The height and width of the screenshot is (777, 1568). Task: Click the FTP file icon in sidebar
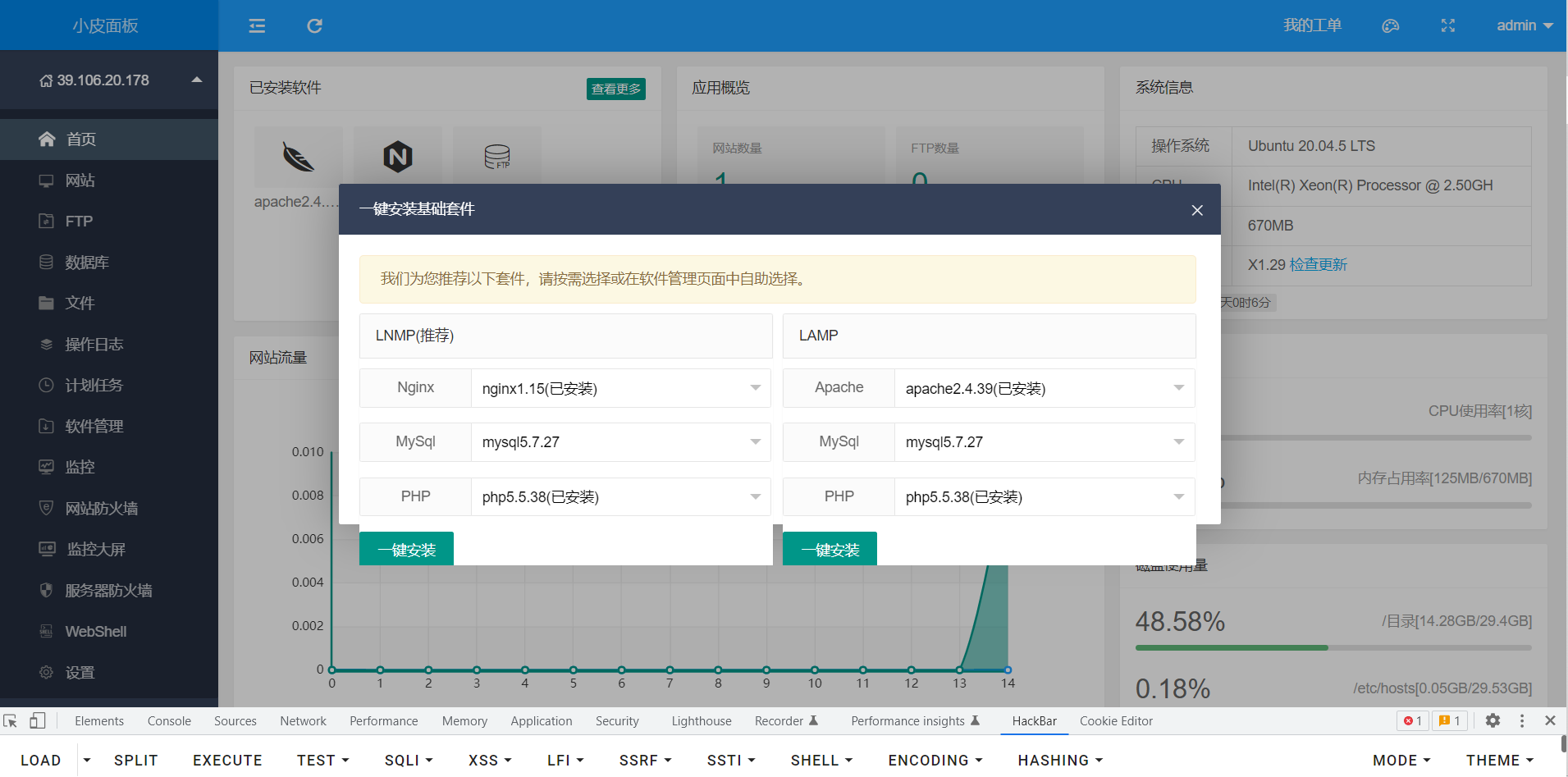tap(46, 221)
